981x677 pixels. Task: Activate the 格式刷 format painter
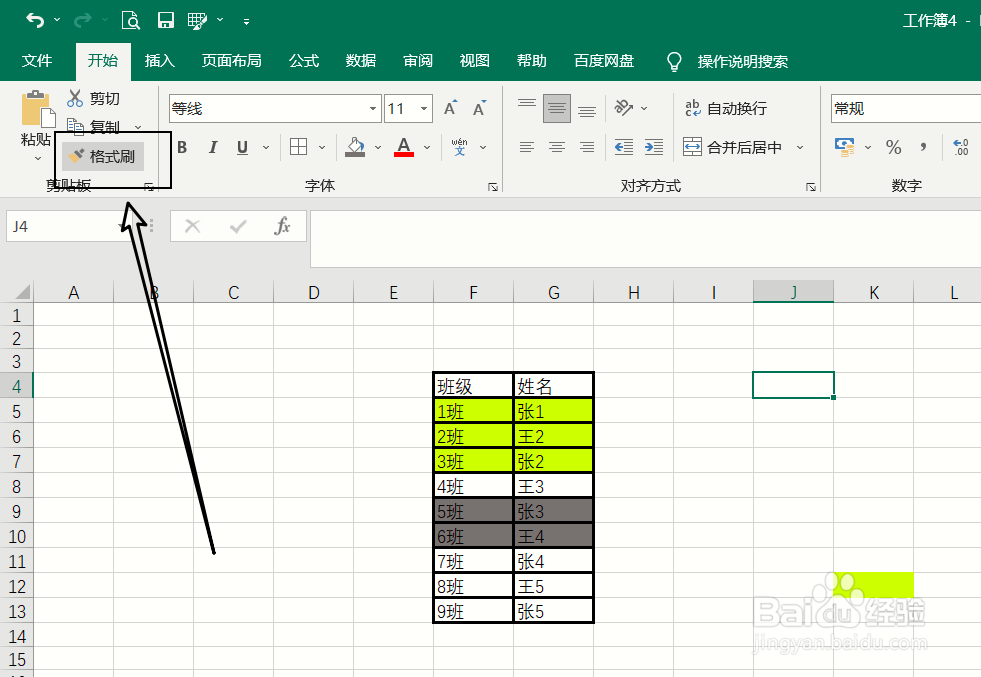[103, 156]
